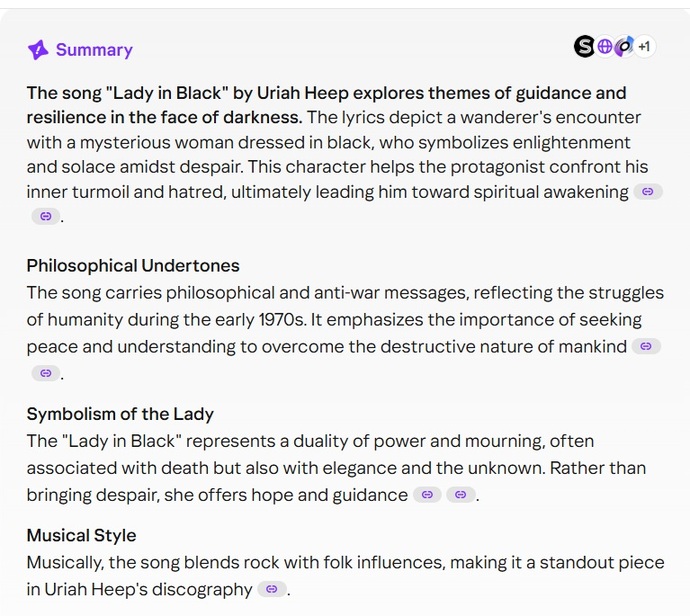Click the 'Symbolism of the Lady' heading
This screenshot has height=616, width=690.
coord(120,414)
